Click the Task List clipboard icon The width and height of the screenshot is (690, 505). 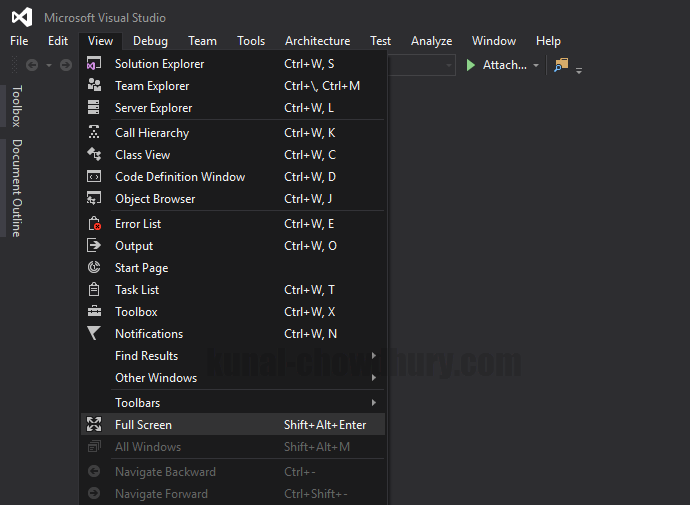click(94, 289)
